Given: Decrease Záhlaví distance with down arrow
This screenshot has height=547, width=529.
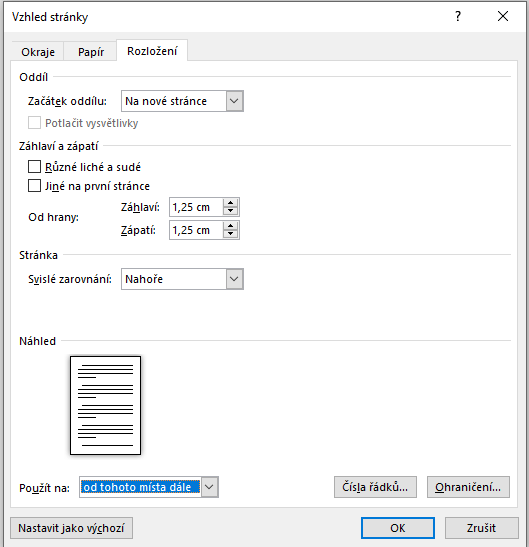Looking at the screenshot, I should click(x=230, y=211).
